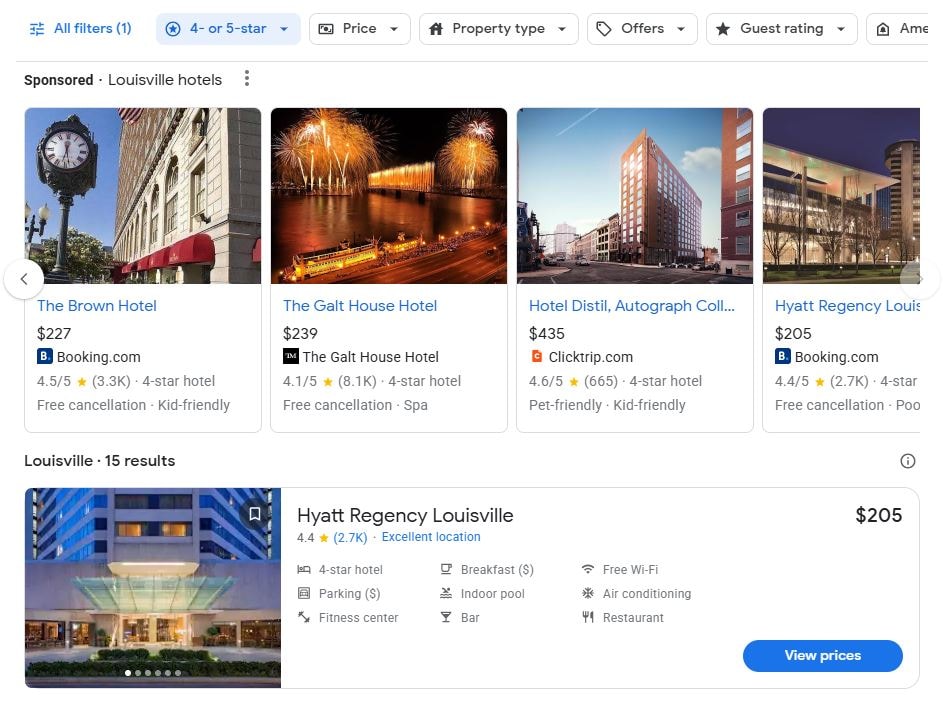Click the Indoor pool swimmer icon

click(x=446, y=593)
